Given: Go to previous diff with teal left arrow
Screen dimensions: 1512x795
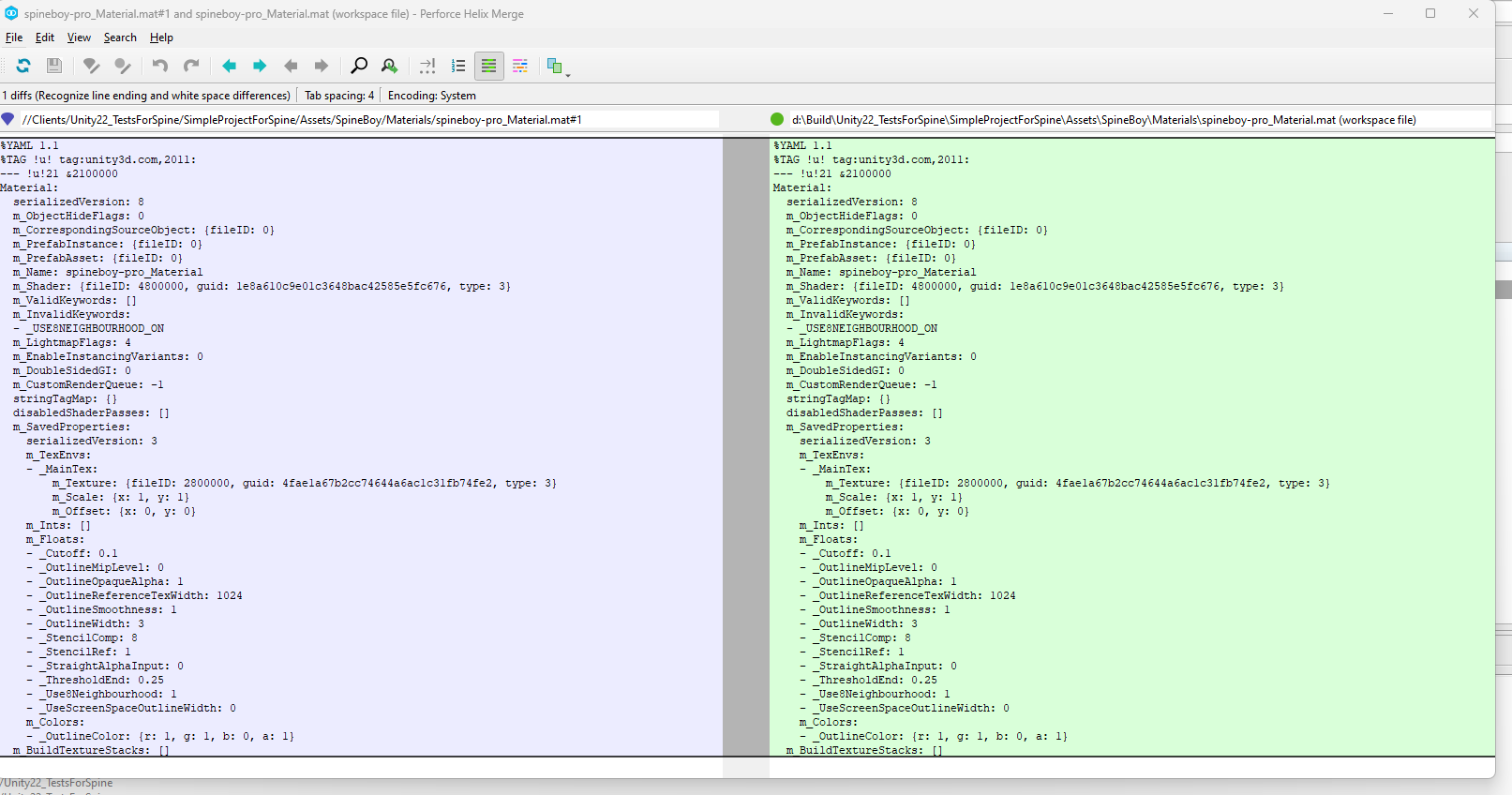Looking at the screenshot, I should (x=229, y=66).
